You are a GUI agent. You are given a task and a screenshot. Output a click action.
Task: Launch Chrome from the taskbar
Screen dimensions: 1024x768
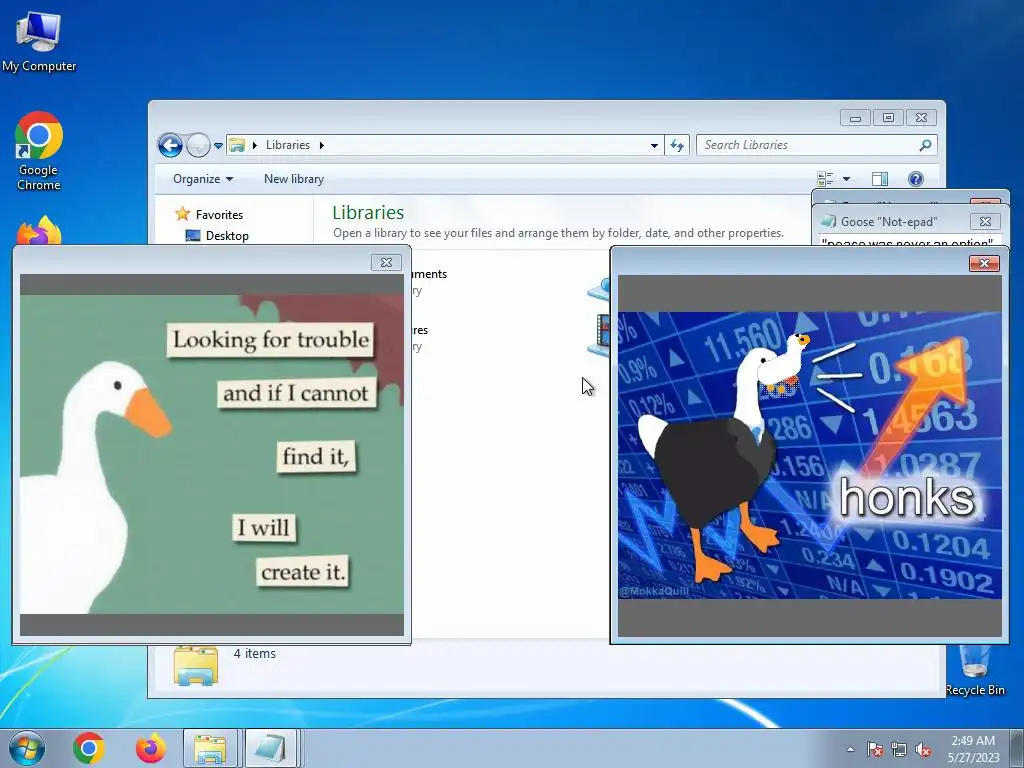89,748
